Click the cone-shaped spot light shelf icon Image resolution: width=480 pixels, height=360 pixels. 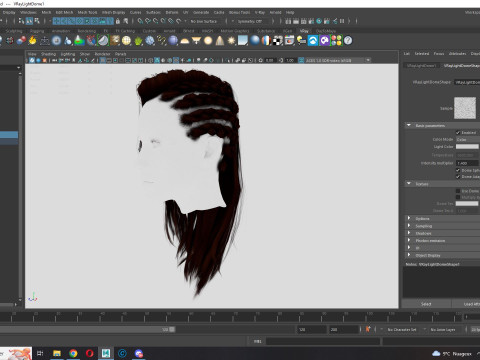click(x=219, y=41)
